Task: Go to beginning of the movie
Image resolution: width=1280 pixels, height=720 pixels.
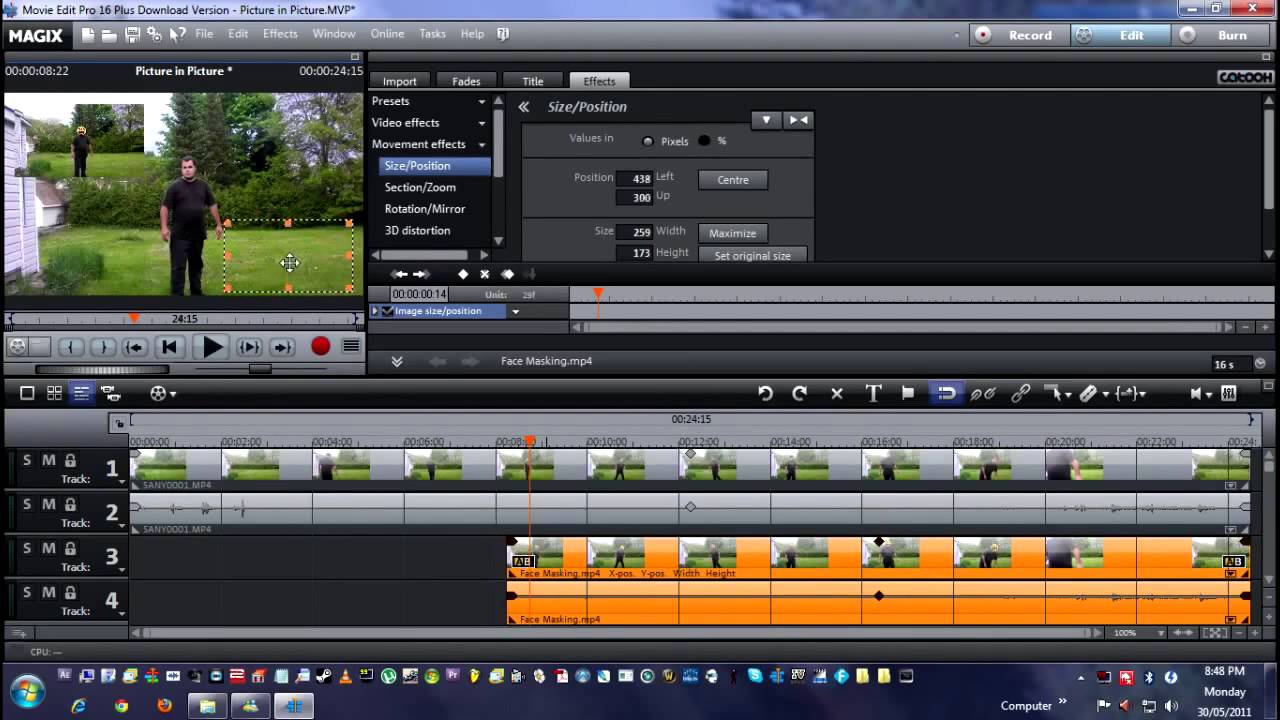Action: [x=169, y=347]
